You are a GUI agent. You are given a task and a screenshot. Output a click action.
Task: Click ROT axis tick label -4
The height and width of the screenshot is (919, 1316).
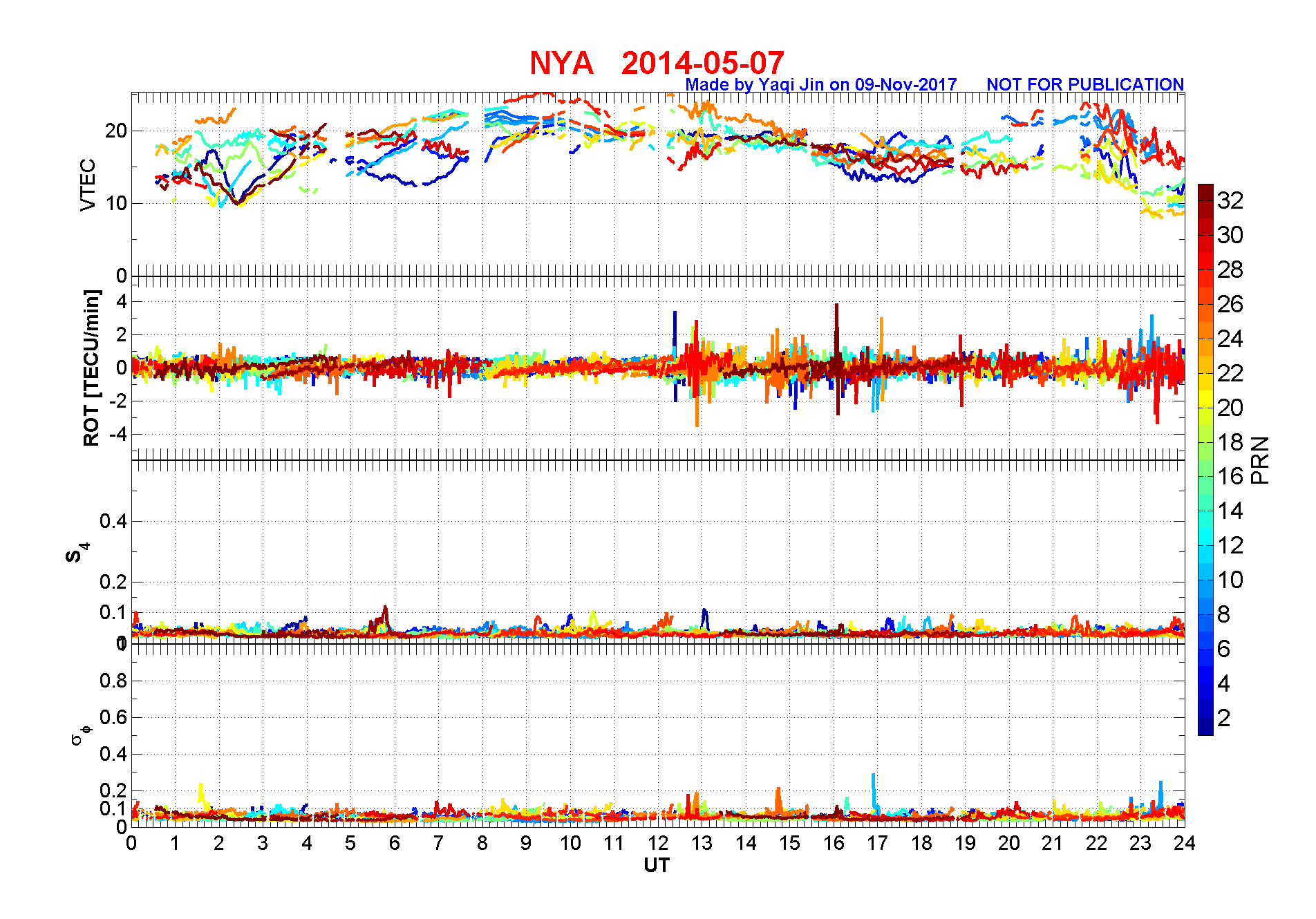(117, 435)
